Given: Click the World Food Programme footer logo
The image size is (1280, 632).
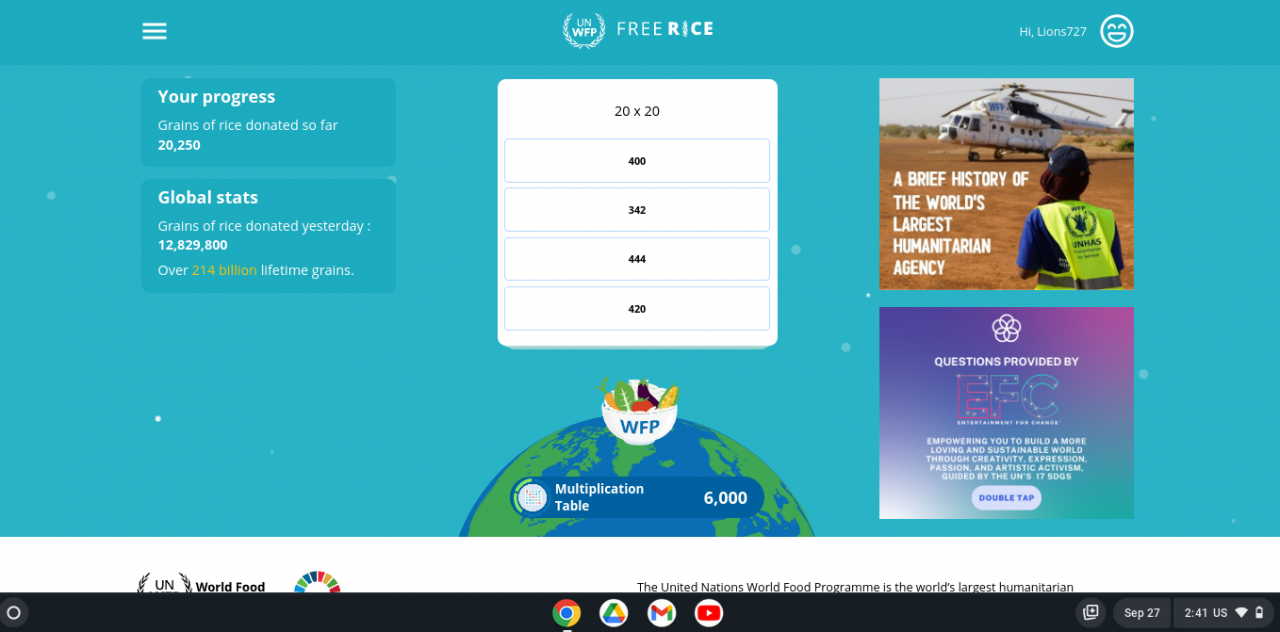Looking at the screenshot, I should pos(201,584).
